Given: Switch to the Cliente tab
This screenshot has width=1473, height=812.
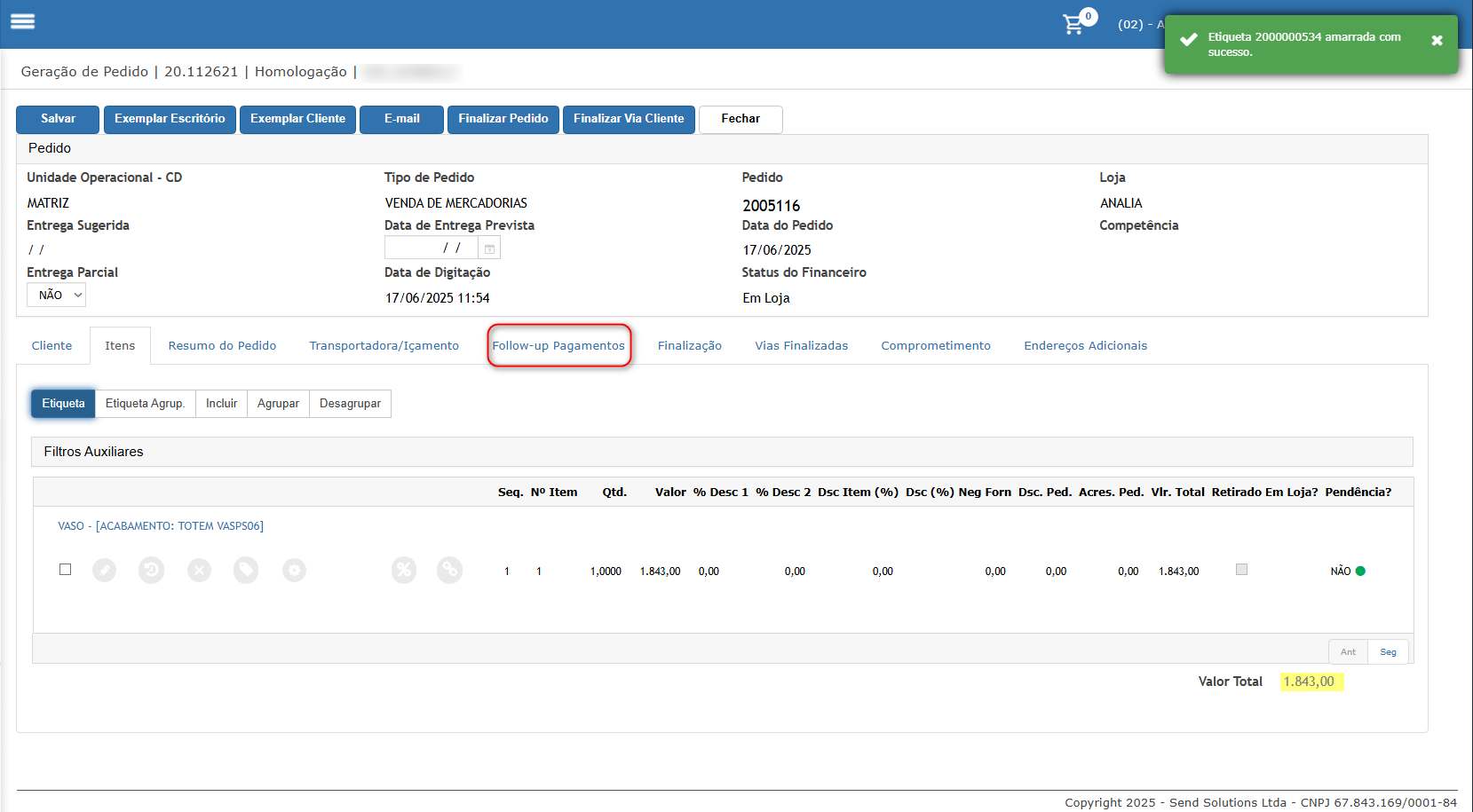Looking at the screenshot, I should pyautogui.click(x=51, y=345).
